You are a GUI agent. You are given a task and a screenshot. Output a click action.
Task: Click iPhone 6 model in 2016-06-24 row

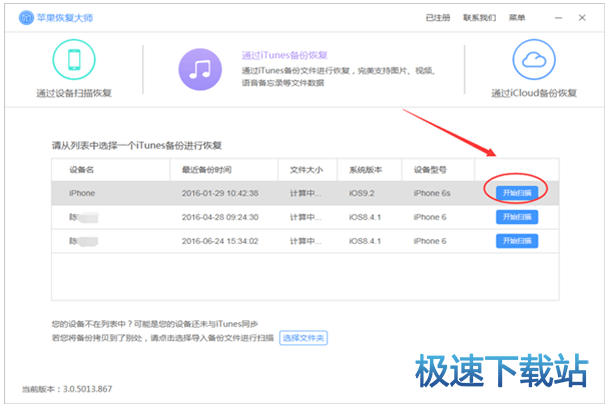430,241
